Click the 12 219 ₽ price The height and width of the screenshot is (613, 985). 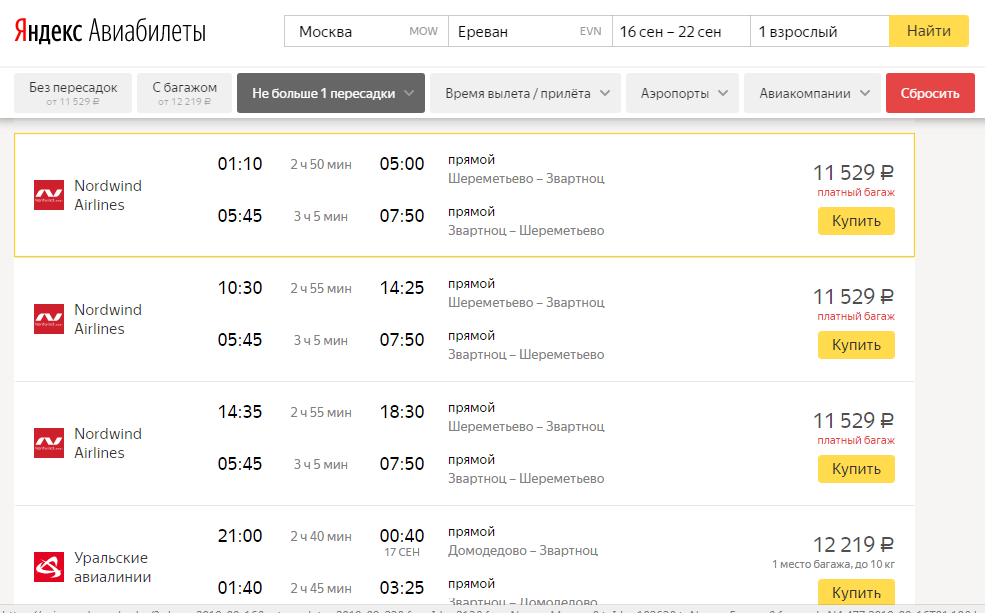coord(854,544)
